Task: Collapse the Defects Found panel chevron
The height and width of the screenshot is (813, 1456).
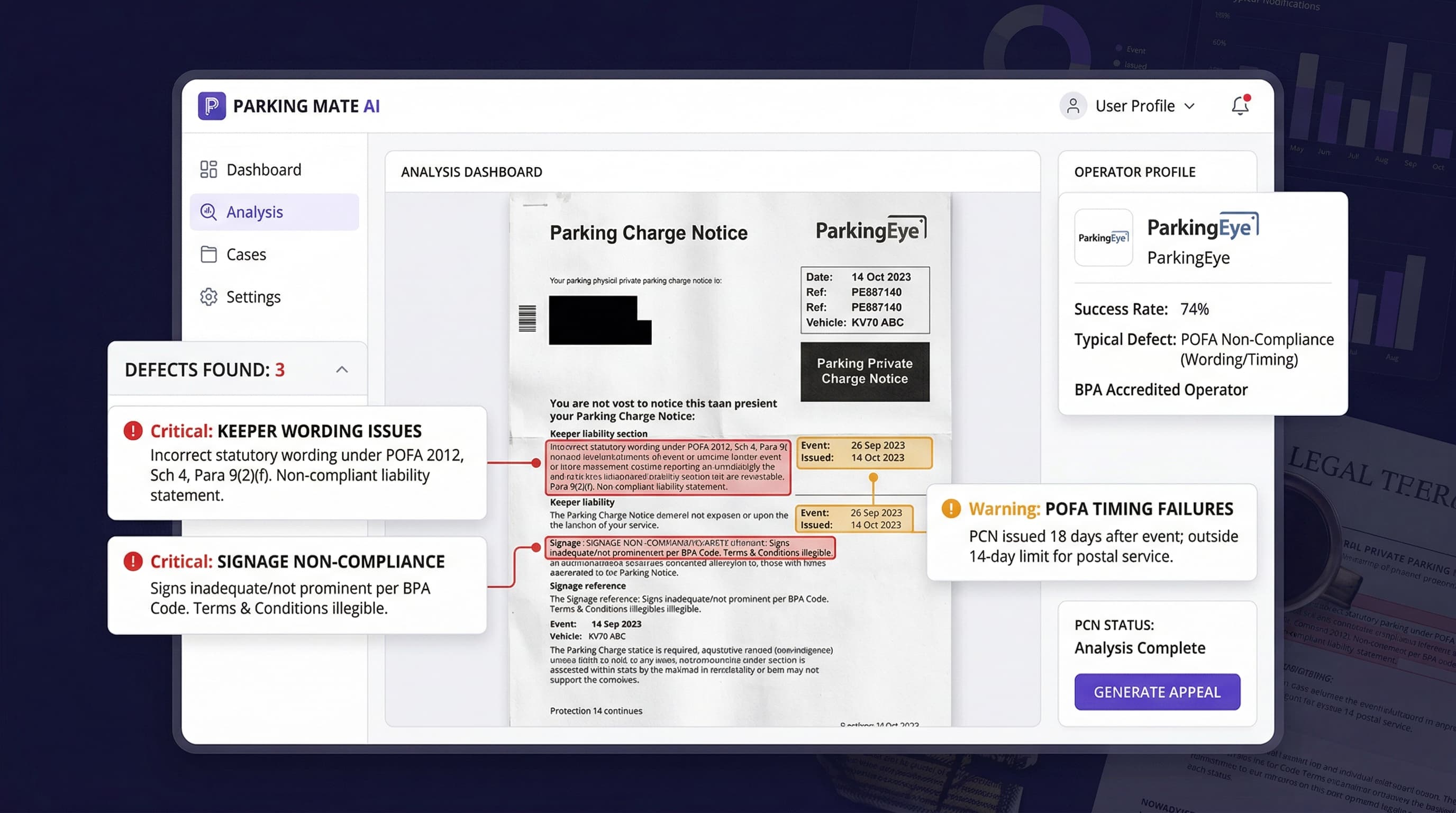Action: [342, 370]
